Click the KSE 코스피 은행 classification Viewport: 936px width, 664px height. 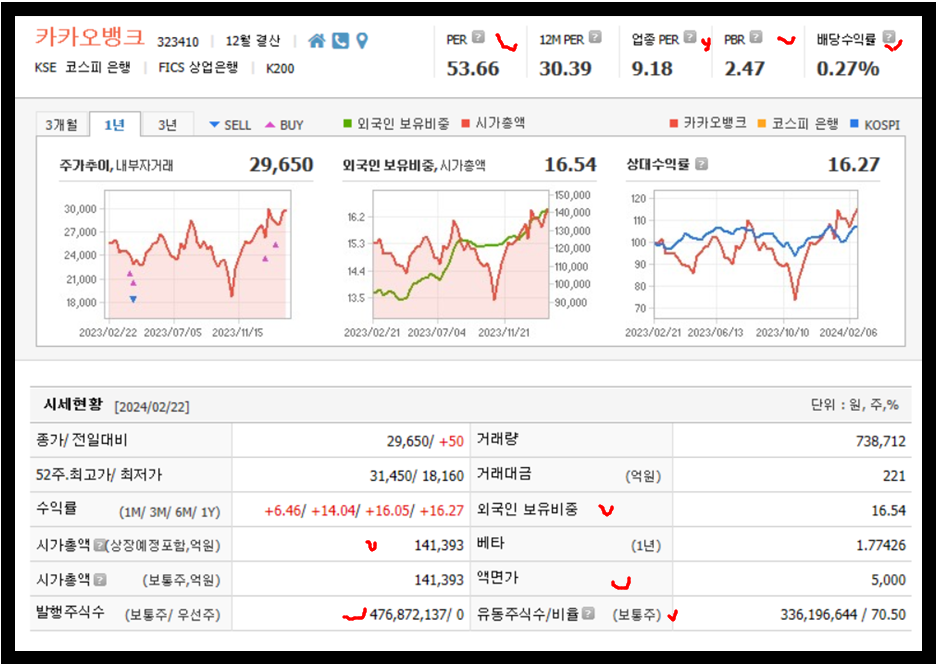(82, 67)
